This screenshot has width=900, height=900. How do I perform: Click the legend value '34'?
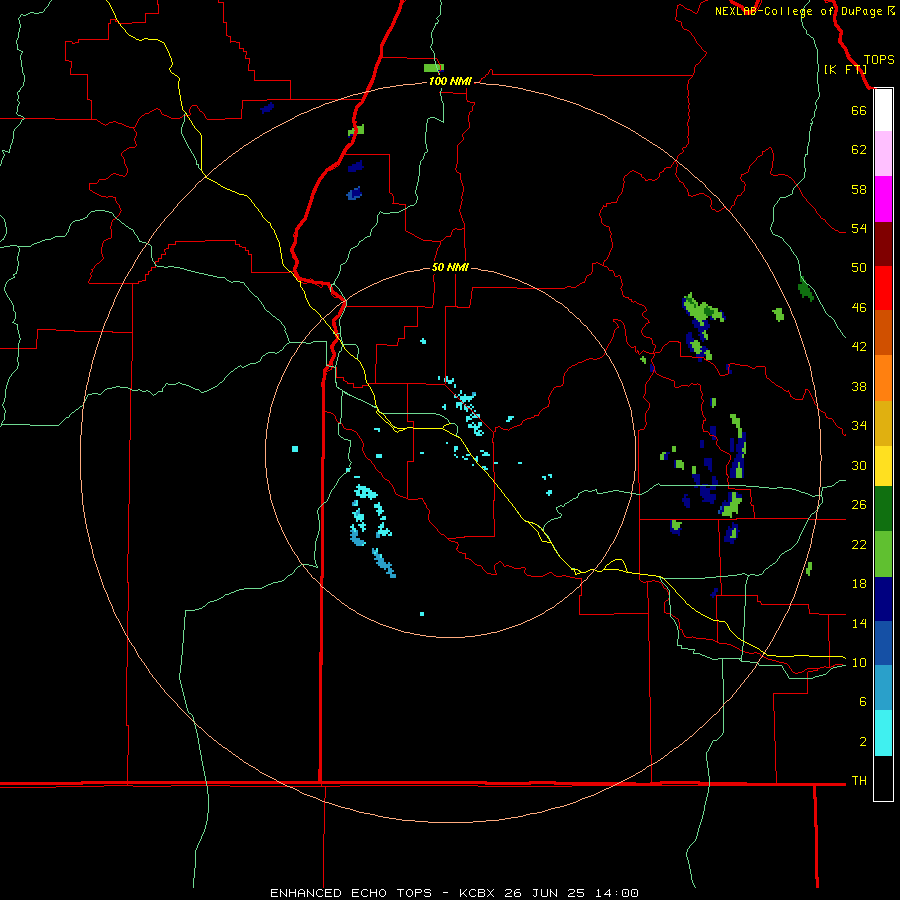(x=859, y=426)
